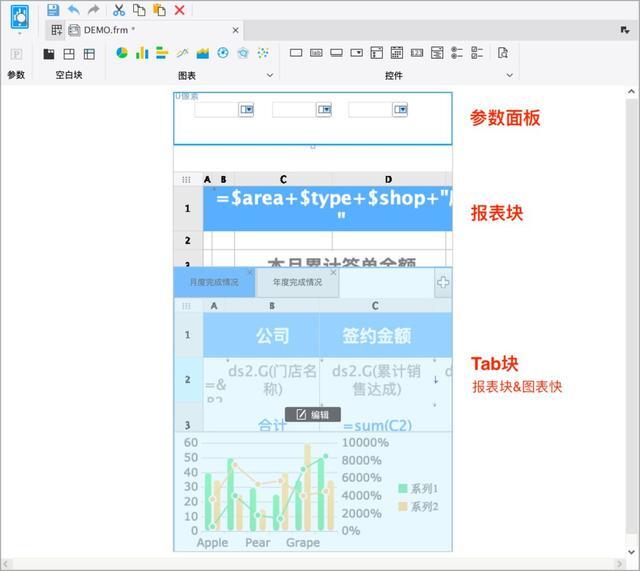This screenshot has height=571, width=640.
Task: Expand the 图表 chart group dropdown
Action: [x=269, y=75]
